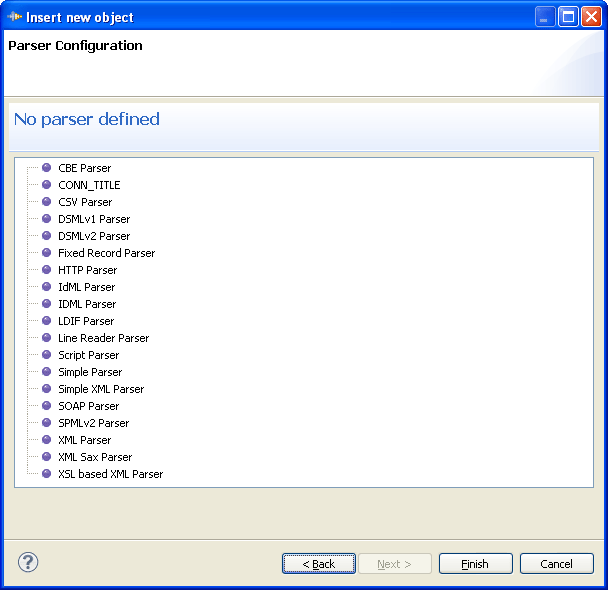The height and width of the screenshot is (590, 608).
Task: Click the purple icon beside uppercase IDML Parser
Action: pyautogui.click(x=47, y=304)
